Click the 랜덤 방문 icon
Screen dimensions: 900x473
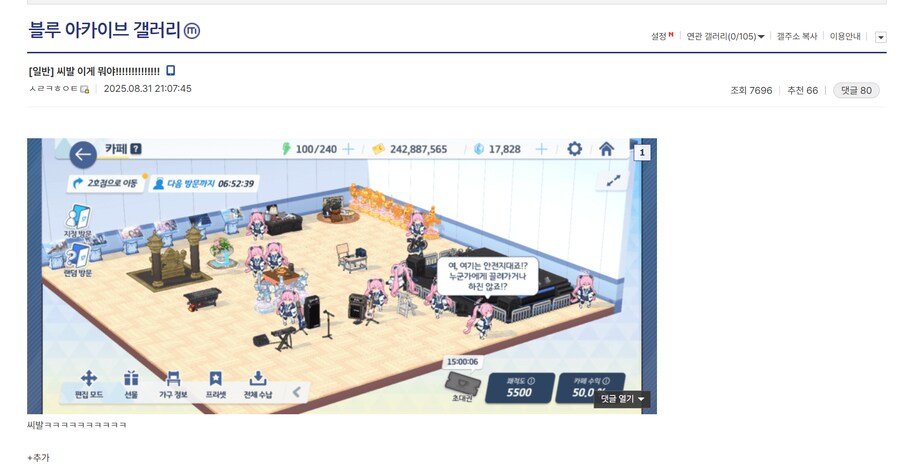pyautogui.click(x=77, y=257)
